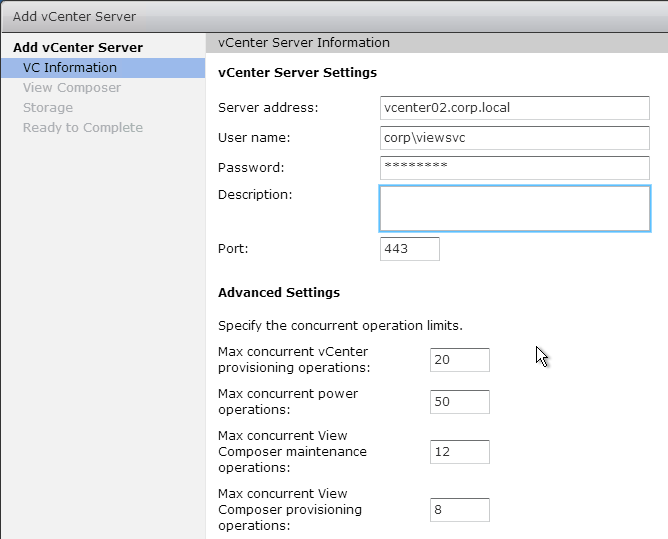
Task: Click the Password label
Action: pos(251,167)
